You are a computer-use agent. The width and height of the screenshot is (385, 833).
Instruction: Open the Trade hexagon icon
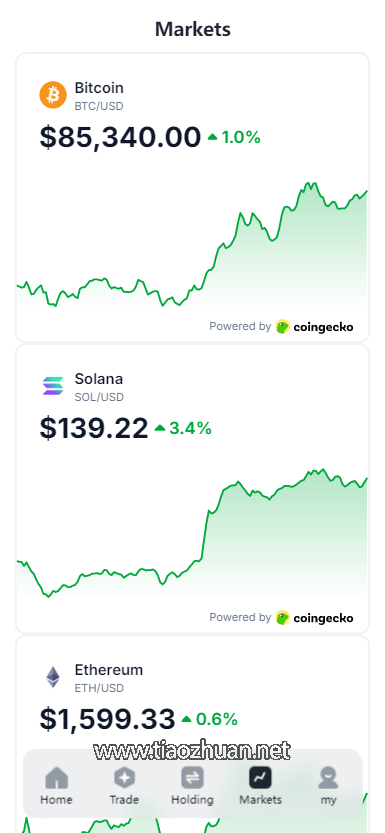point(124,778)
